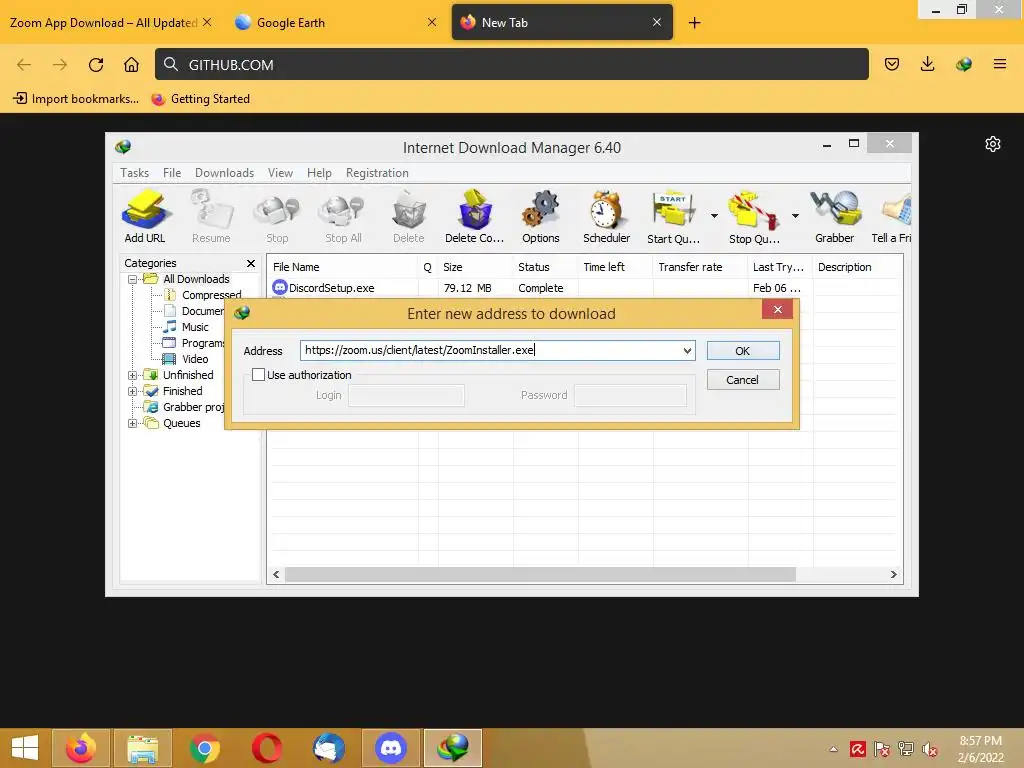Sort by the Size column header
Image resolution: width=1024 pixels, height=768 pixels.
(x=475, y=267)
